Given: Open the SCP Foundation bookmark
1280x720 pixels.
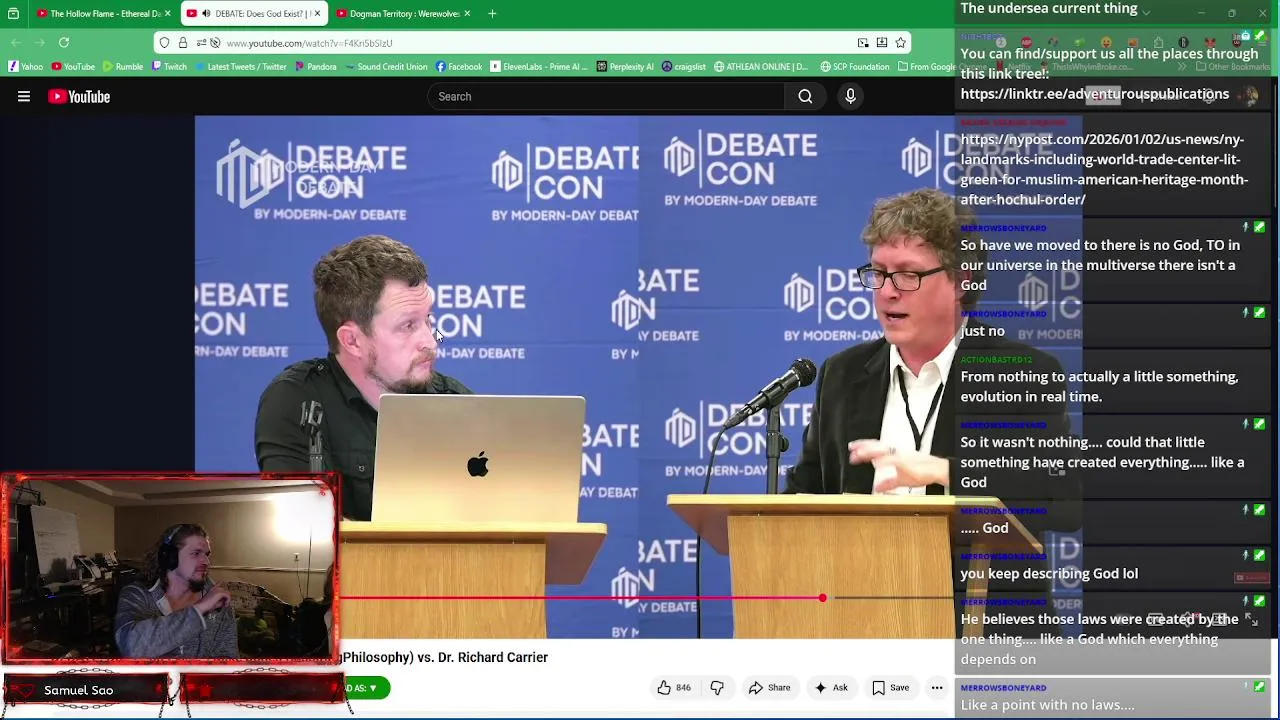Looking at the screenshot, I should point(855,67).
